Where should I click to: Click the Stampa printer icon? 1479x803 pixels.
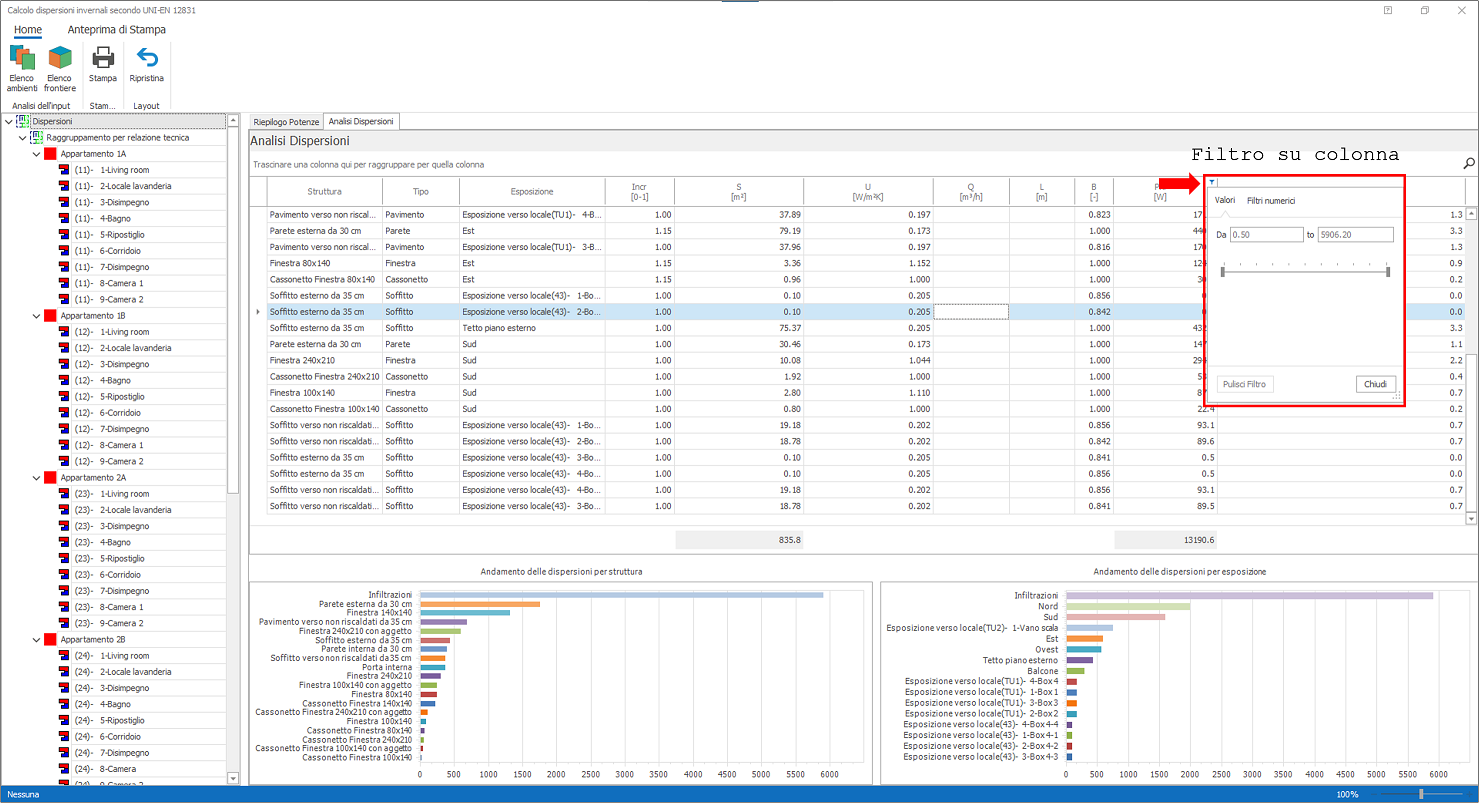coord(103,58)
